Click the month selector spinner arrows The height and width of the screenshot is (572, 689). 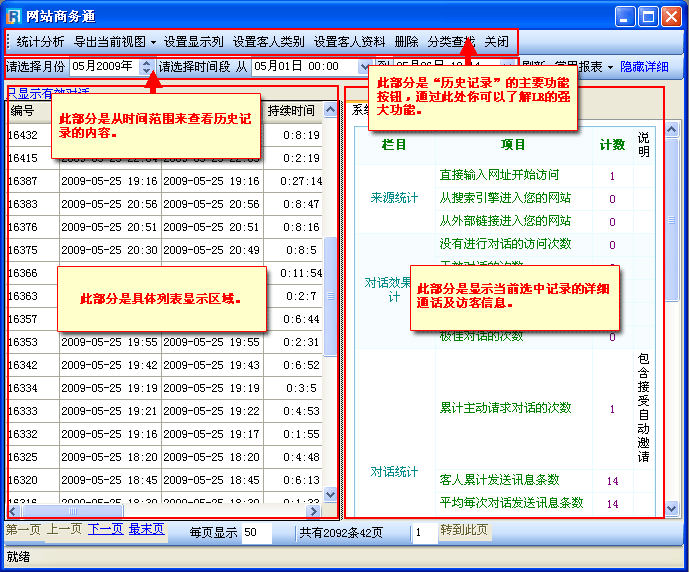click(147, 66)
